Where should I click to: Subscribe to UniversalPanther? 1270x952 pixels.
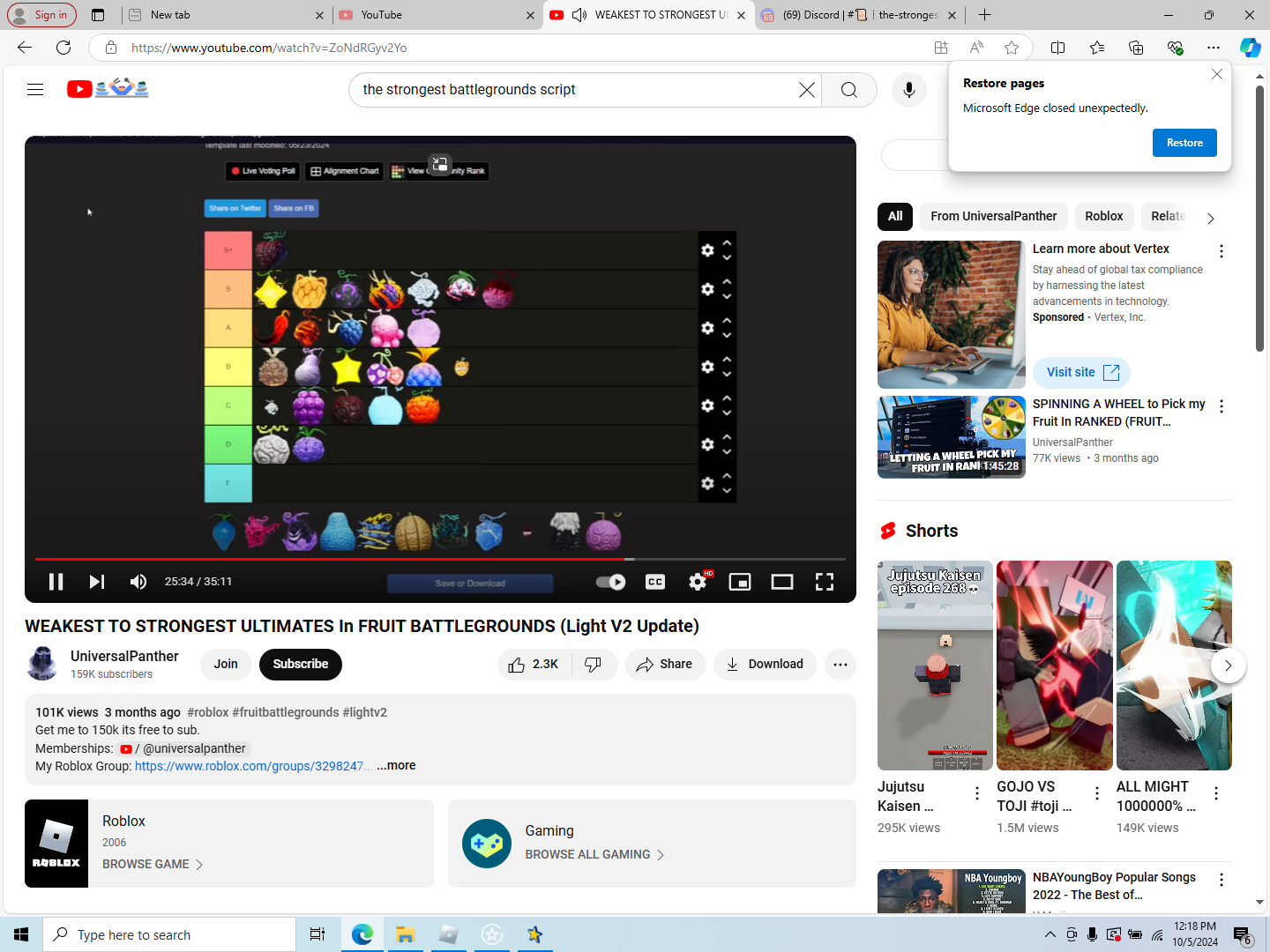[301, 665]
